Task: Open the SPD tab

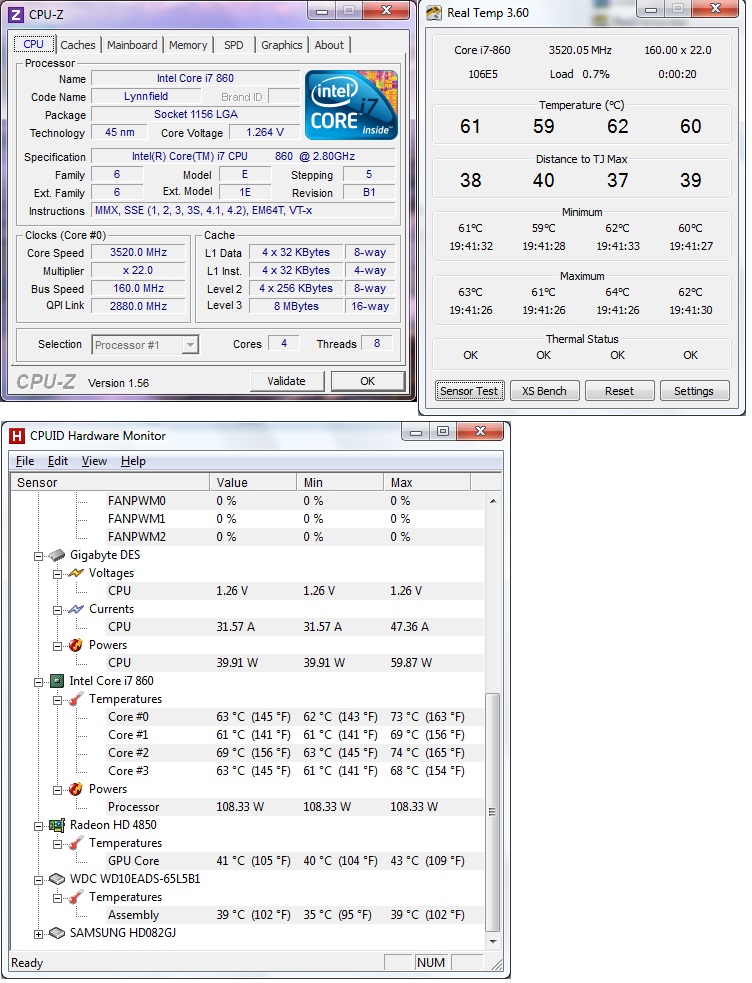Action: pyautogui.click(x=234, y=45)
